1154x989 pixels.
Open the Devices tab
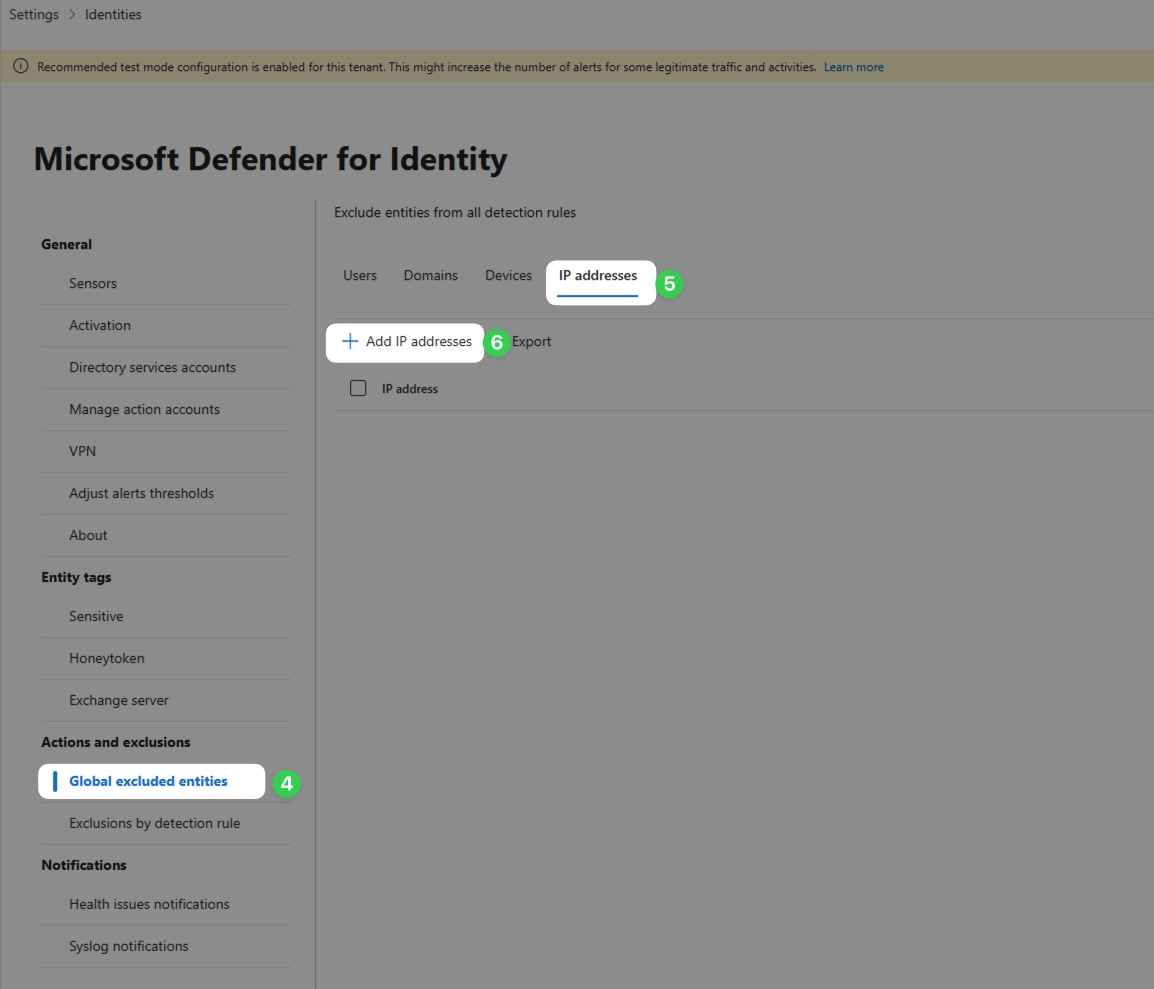[509, 275]
